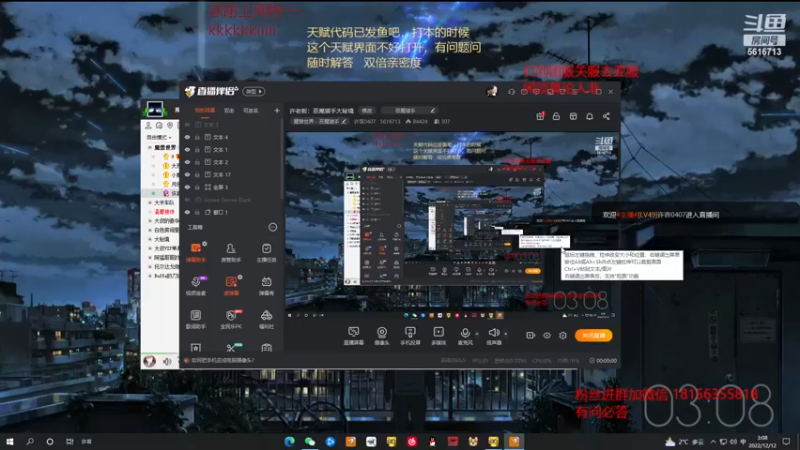The image size is (800, 450).
Task: Collapse the 工具箱 toolbox section
Action: click(x=272, y=227)
